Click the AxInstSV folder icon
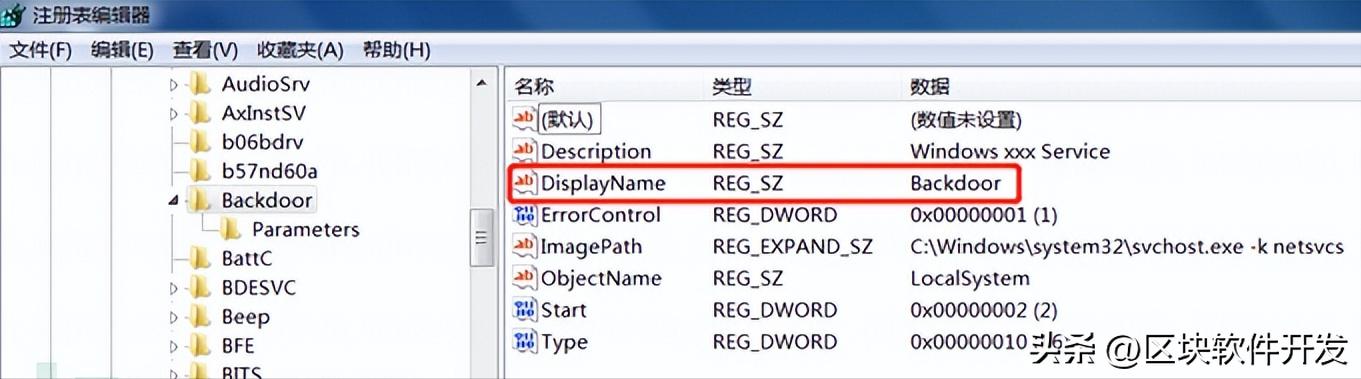Image resolution: width=1361 pixels, height=379 pixels. tap(200, 112)
